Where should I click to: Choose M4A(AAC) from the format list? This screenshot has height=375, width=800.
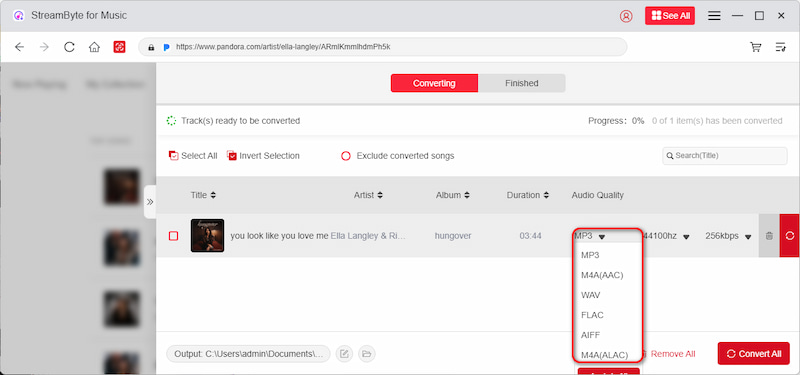click(x=602, y=275)
